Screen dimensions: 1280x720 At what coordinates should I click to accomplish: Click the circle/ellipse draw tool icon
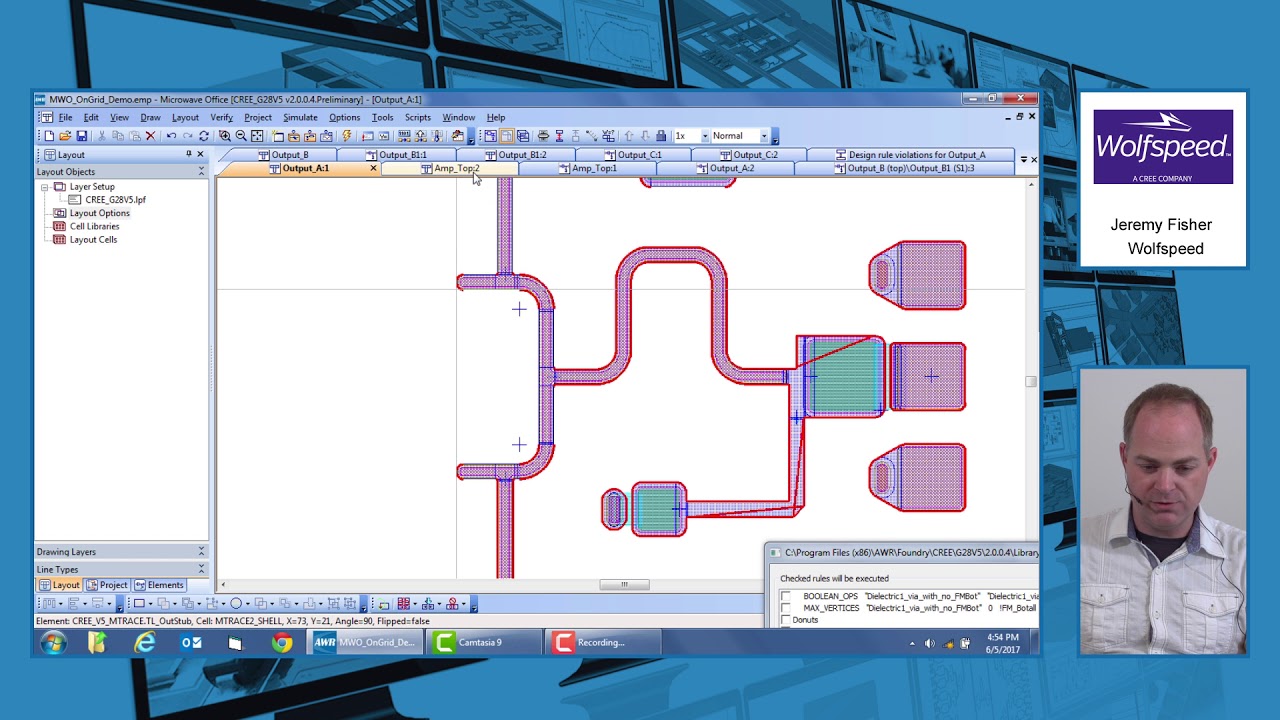236,604
